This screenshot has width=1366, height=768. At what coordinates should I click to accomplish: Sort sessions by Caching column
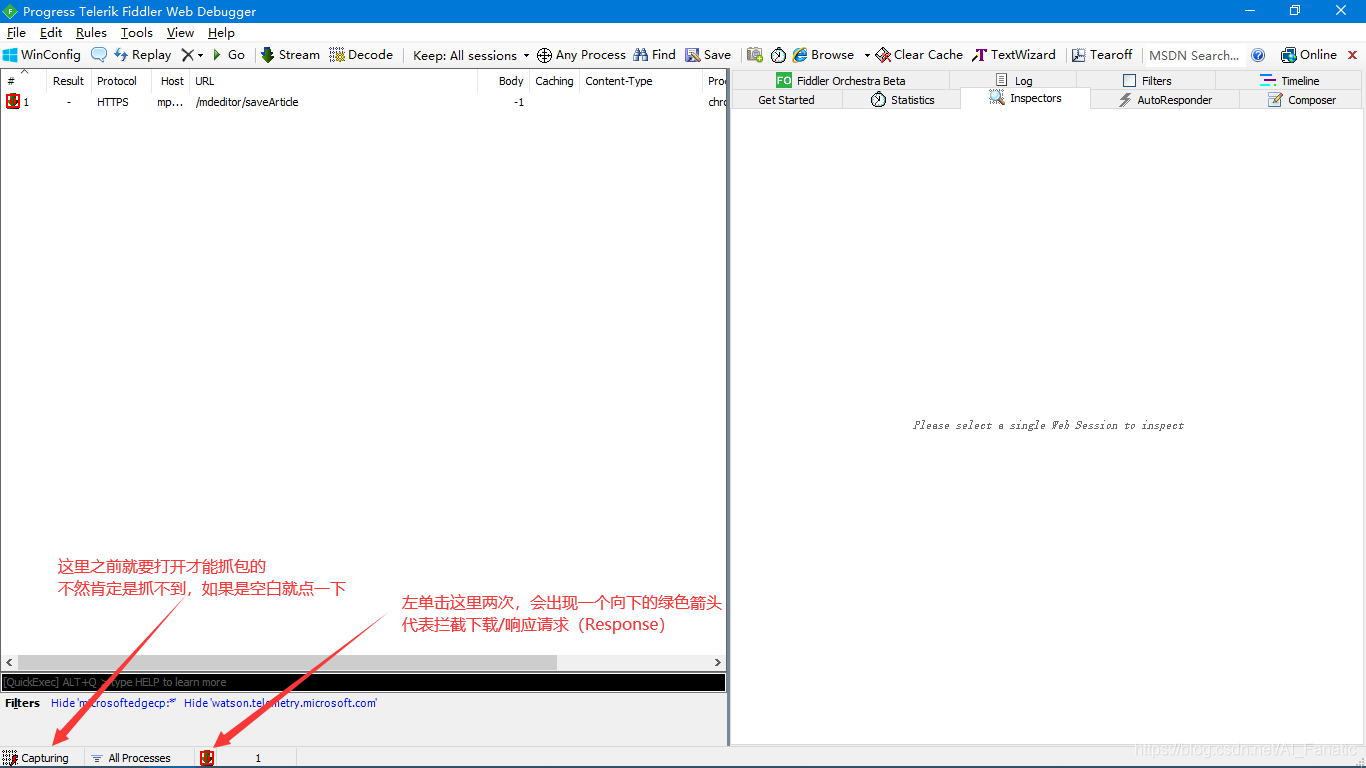pyautogui.click(x=554, y=81)
